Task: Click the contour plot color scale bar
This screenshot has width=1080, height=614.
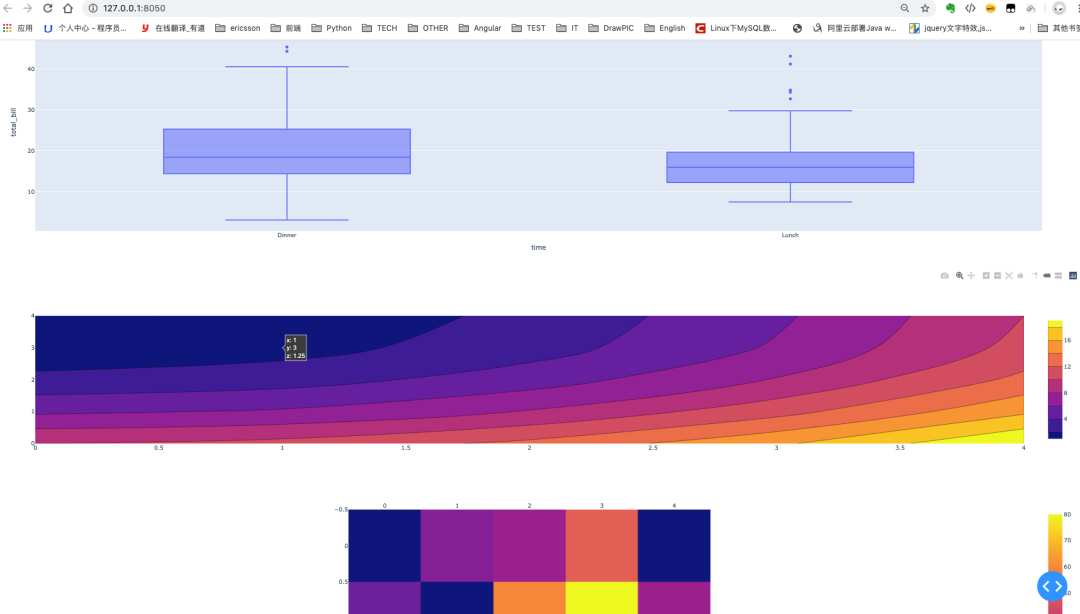Action: (x=1055, y=380)
